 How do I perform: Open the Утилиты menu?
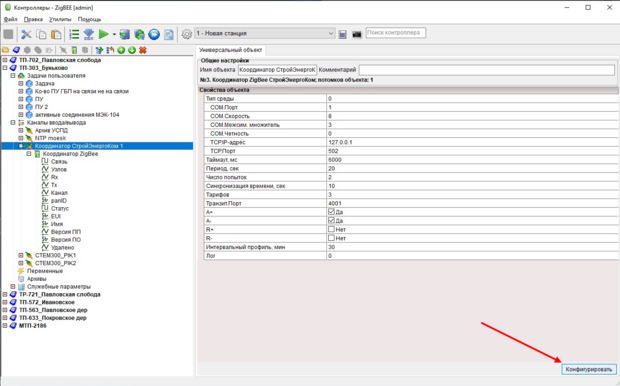[60, 19]
